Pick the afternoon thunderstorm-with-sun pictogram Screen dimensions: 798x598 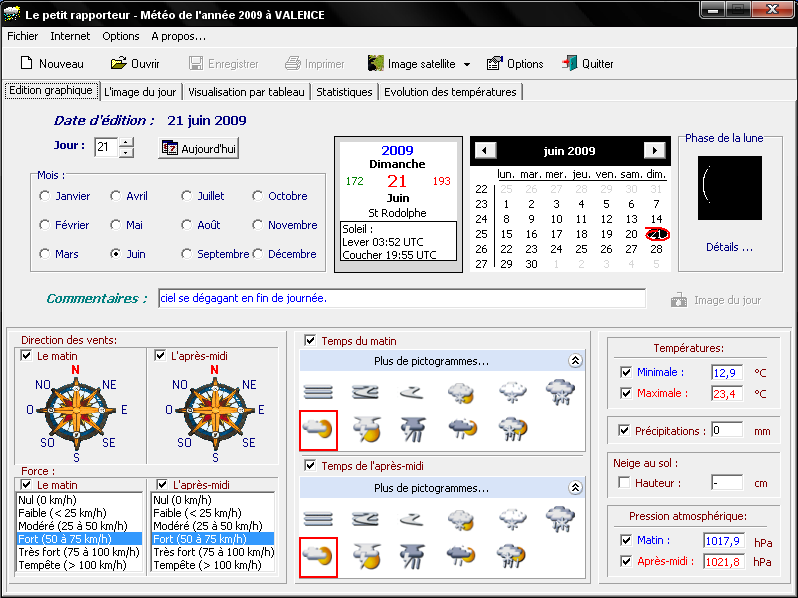click(366, 555)
